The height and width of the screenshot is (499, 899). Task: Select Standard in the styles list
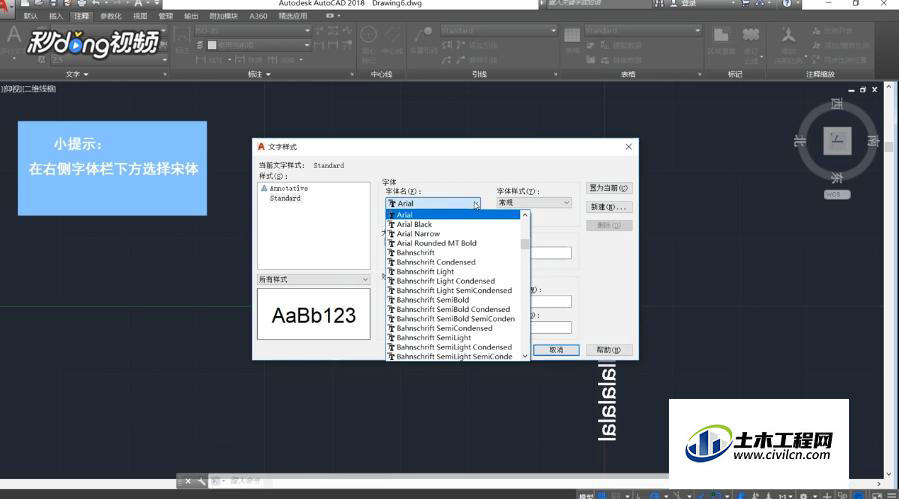pyautogui.click(x=285, y=198)
